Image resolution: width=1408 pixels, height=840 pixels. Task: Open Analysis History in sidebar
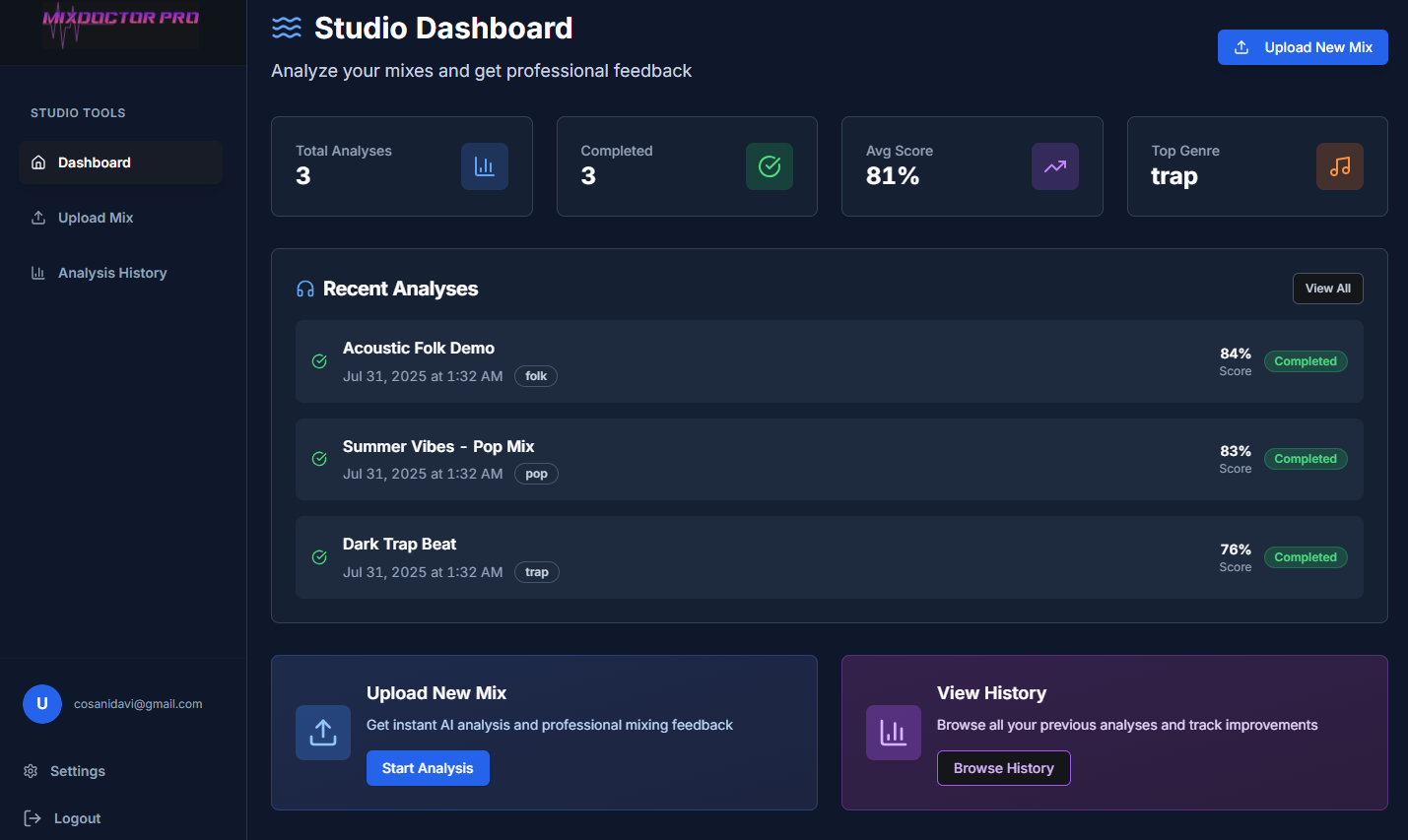[x=120, y=273]
